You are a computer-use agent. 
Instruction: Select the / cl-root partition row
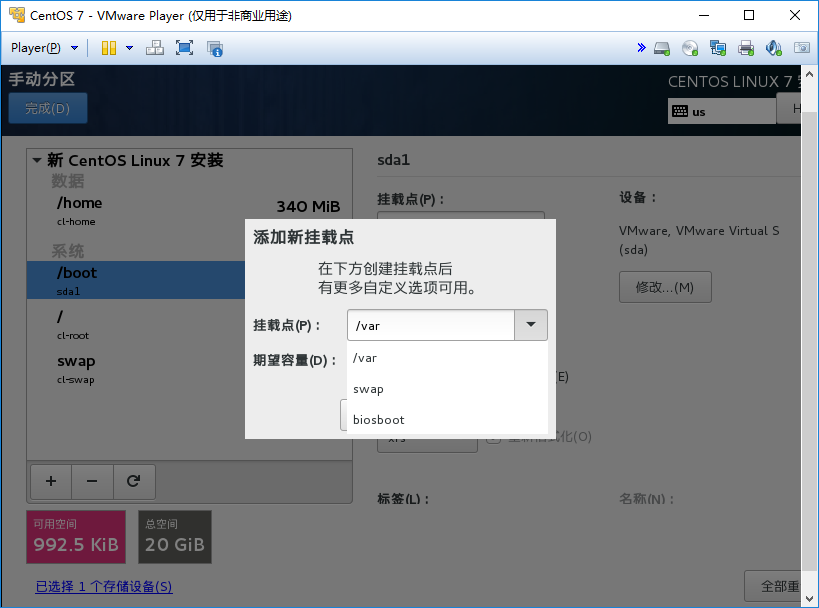coord(136,324)
